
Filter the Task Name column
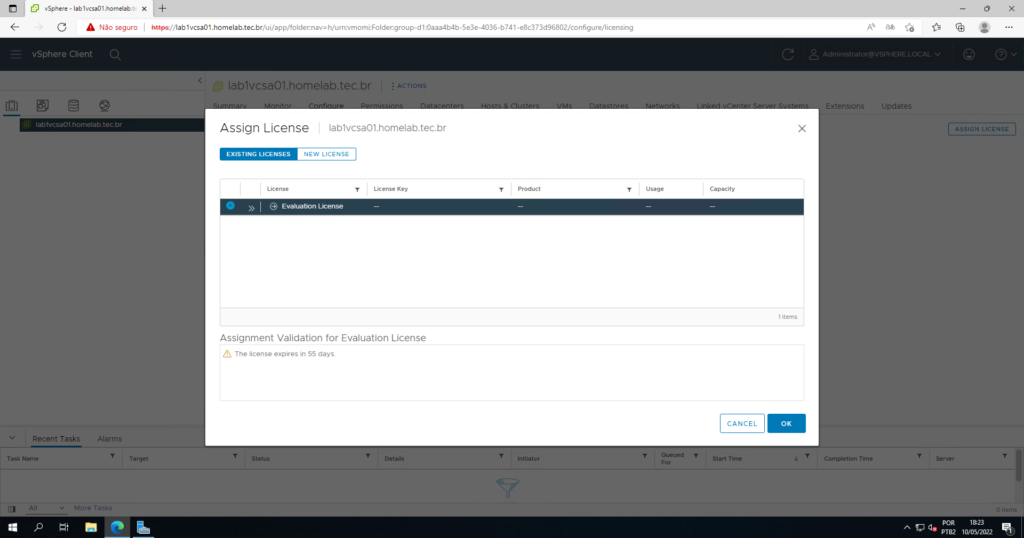(x=112, y=456)
